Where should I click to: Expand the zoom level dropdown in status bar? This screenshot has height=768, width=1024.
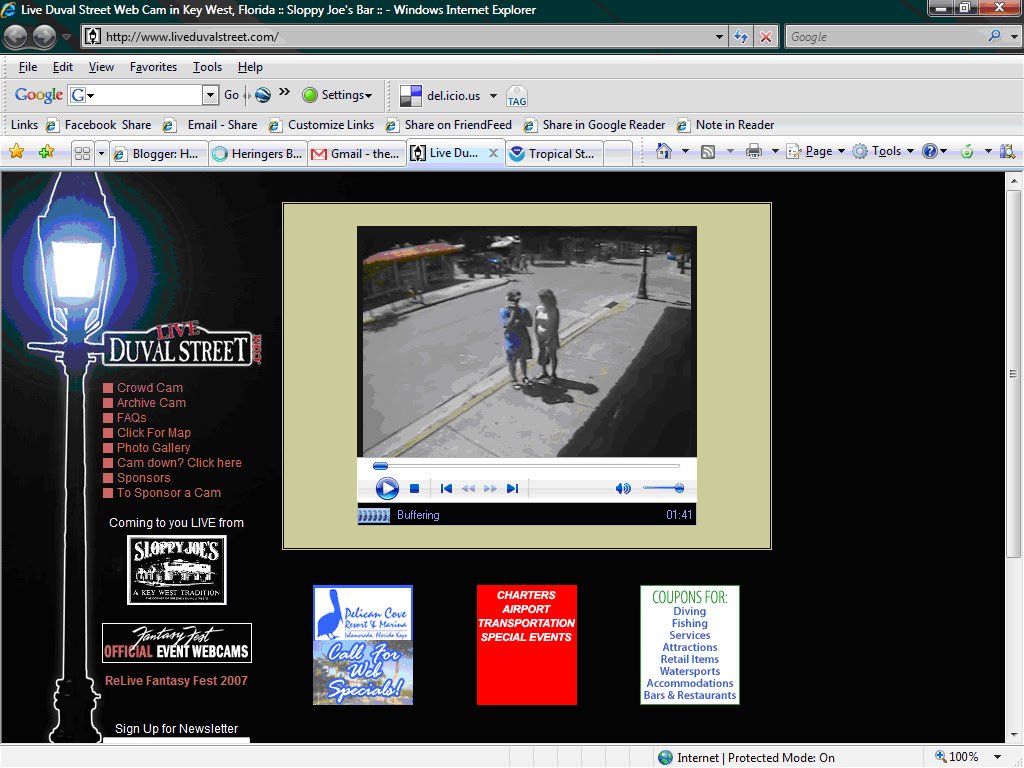997,757
